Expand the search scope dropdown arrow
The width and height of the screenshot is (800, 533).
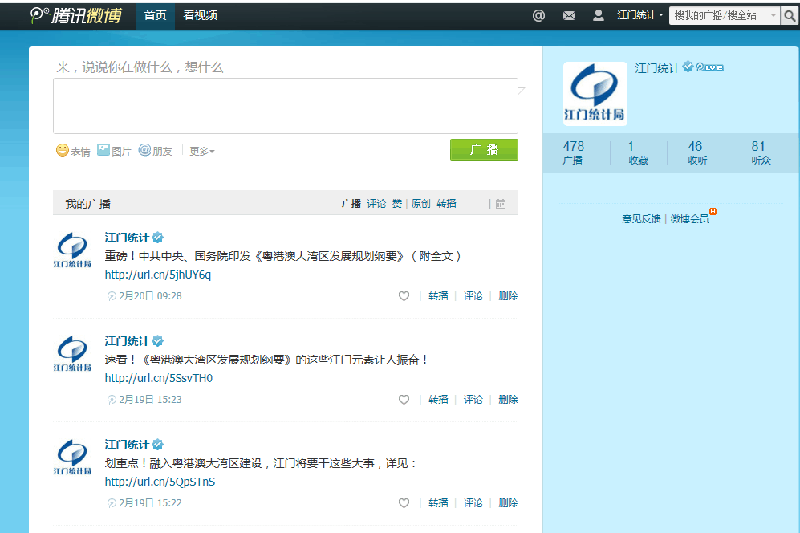773,16
